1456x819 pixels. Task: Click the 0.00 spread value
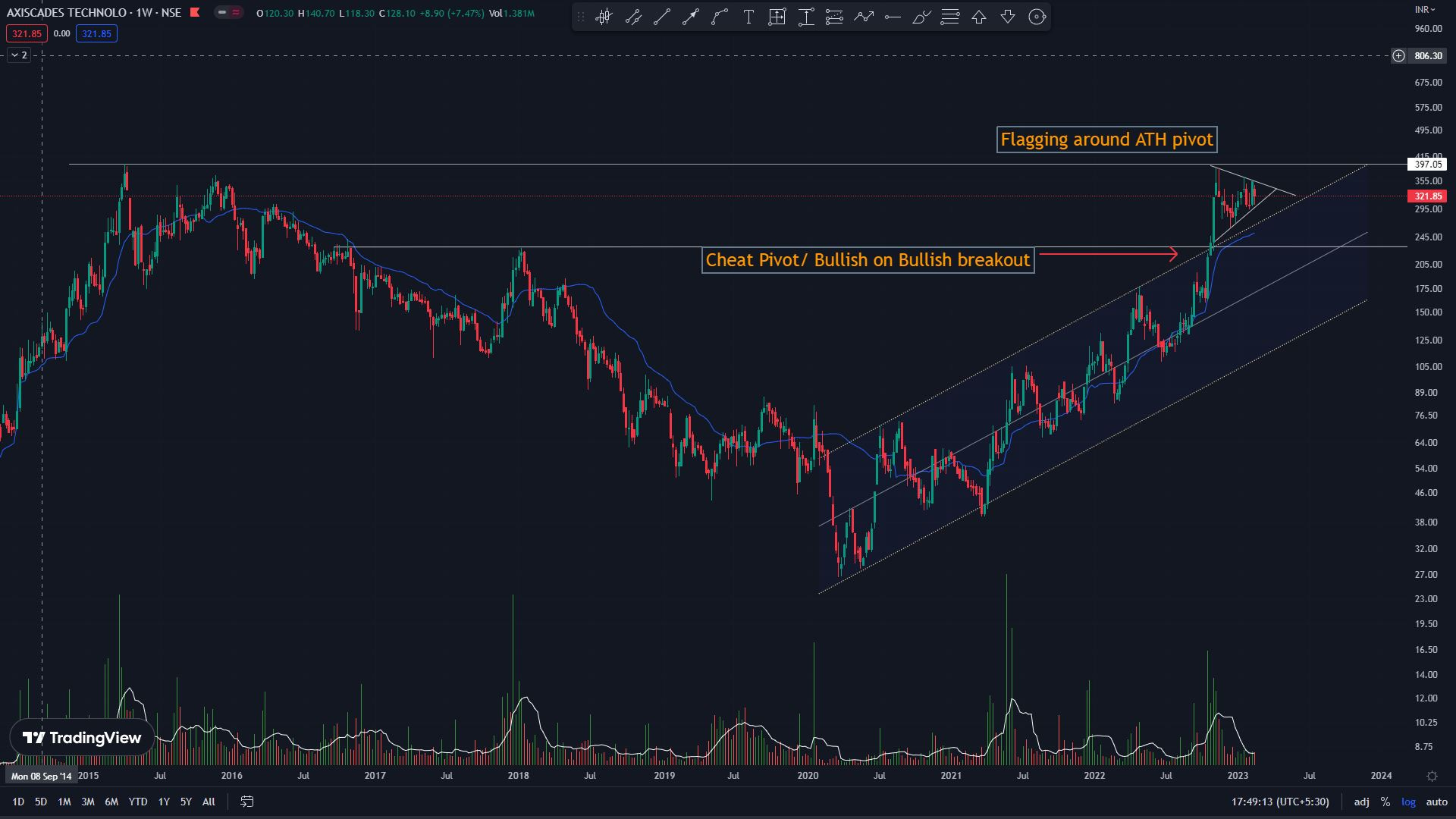(61, 33)
